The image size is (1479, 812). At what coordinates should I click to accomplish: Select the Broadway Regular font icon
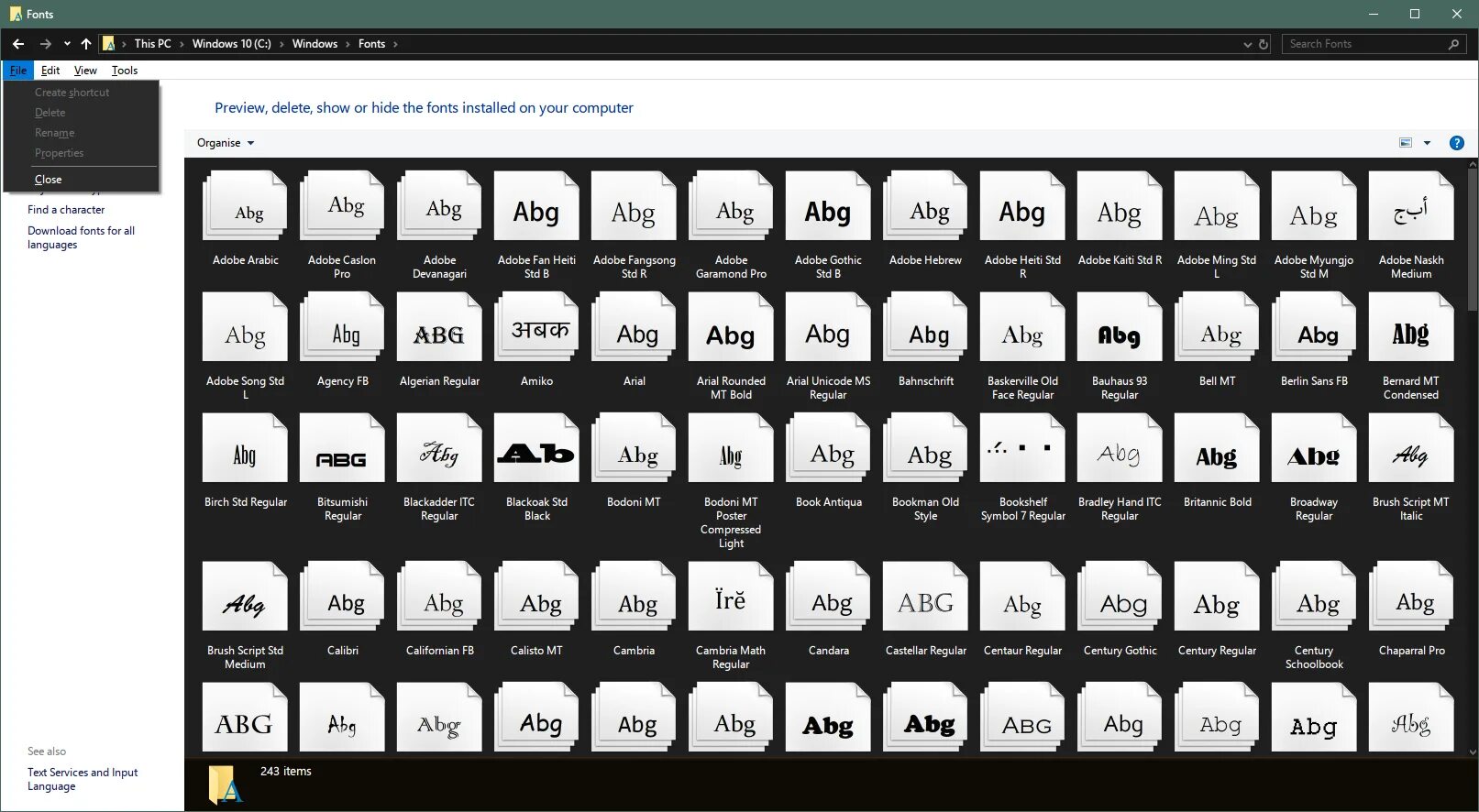[1314, 449]
